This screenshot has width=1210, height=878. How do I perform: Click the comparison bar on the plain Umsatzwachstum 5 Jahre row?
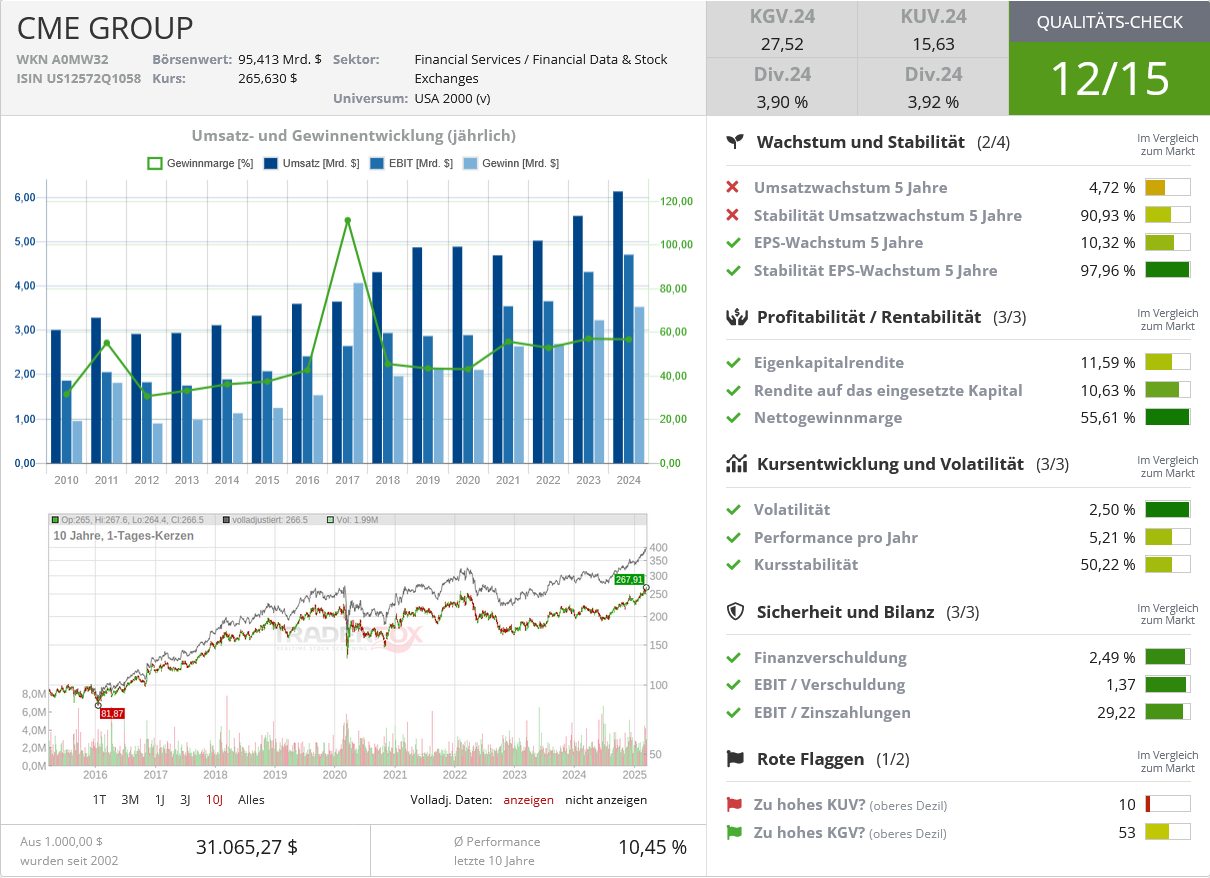pos(1168,187)
